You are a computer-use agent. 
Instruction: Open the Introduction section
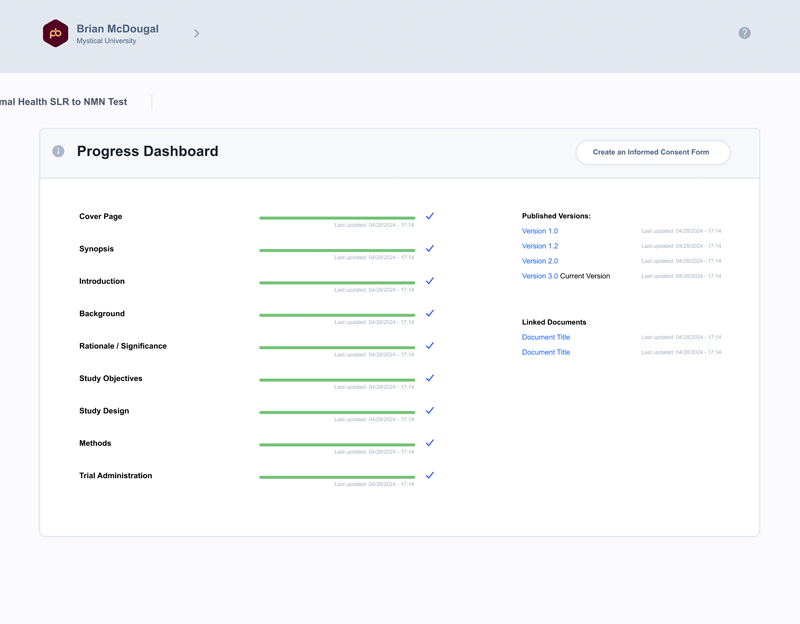[102, 281]
